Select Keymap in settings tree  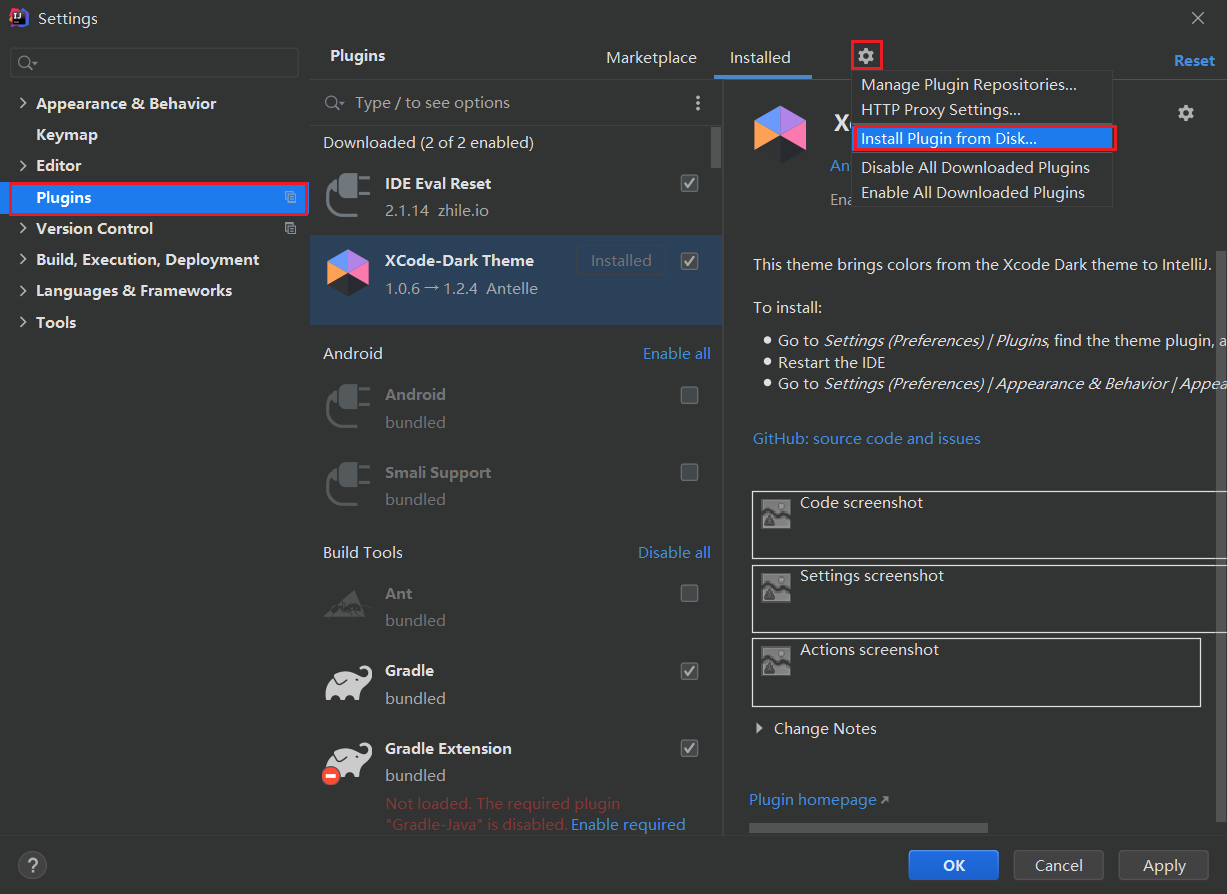[67, 135]
